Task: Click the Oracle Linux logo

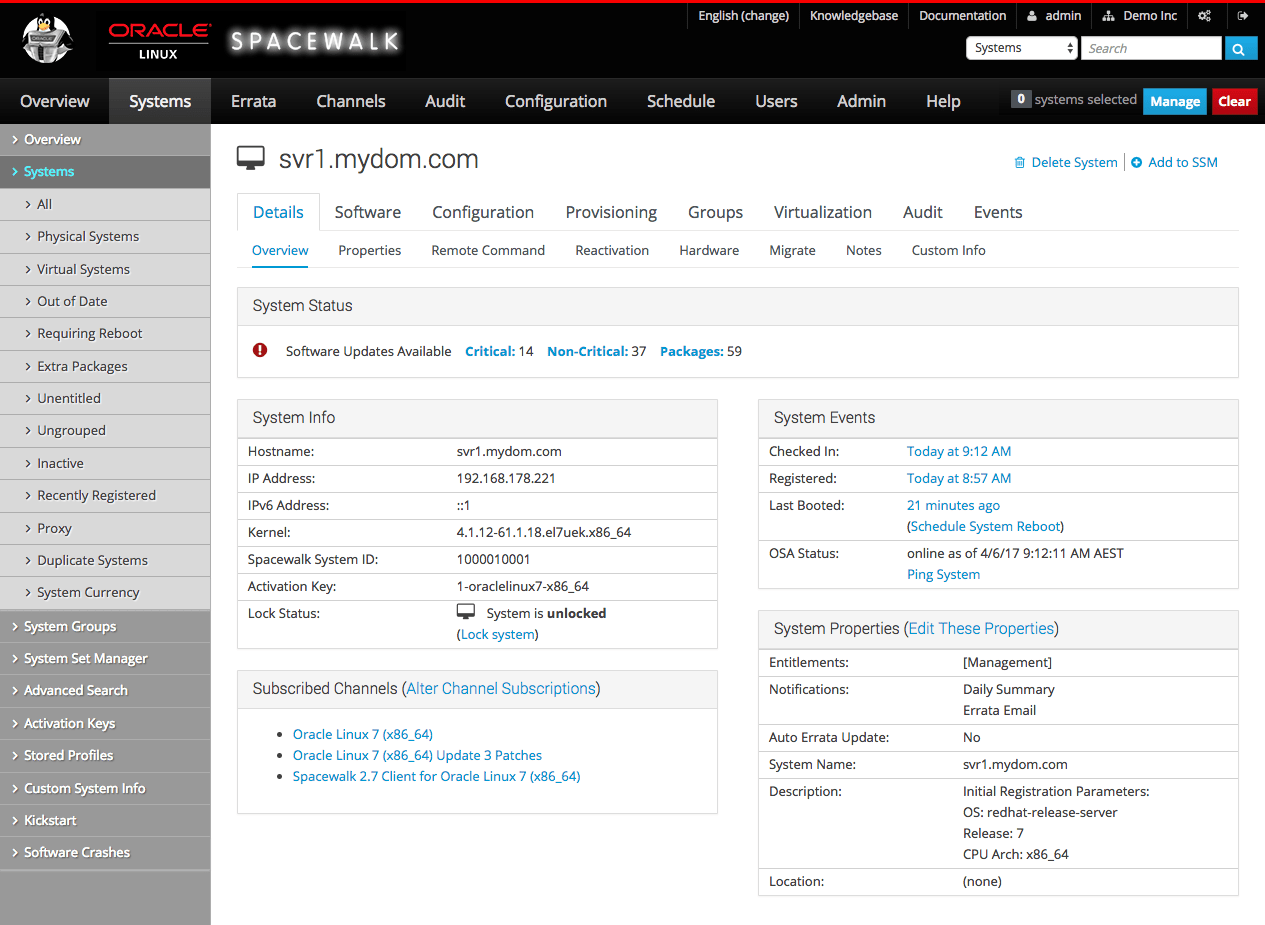Action: 159,41
